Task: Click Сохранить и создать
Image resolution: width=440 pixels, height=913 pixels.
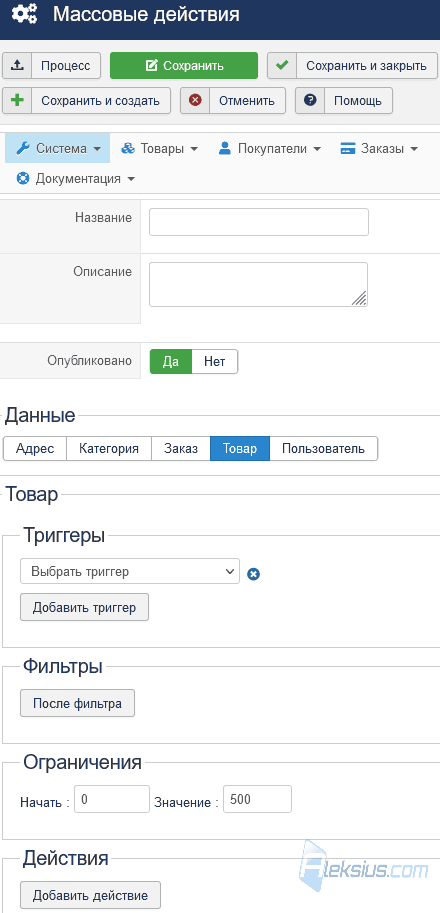Action: (87, 100)
